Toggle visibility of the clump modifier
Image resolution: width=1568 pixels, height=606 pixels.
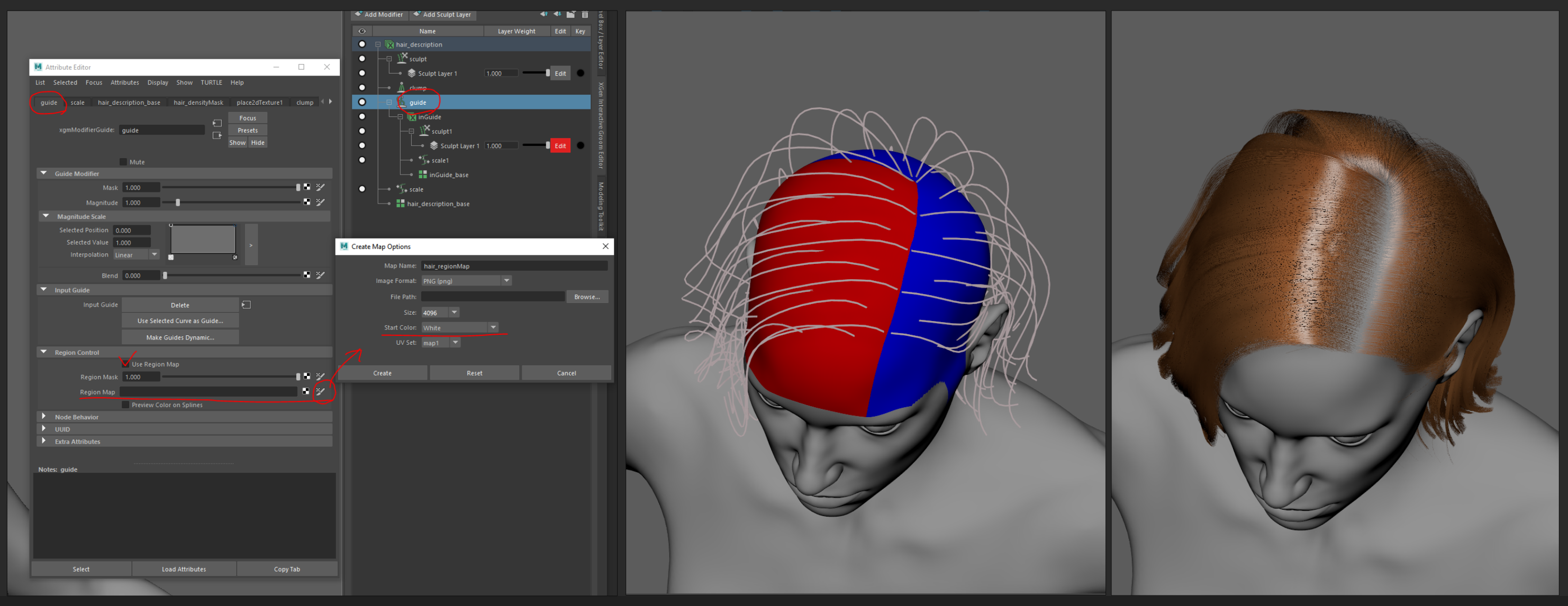tap(362, 88)
